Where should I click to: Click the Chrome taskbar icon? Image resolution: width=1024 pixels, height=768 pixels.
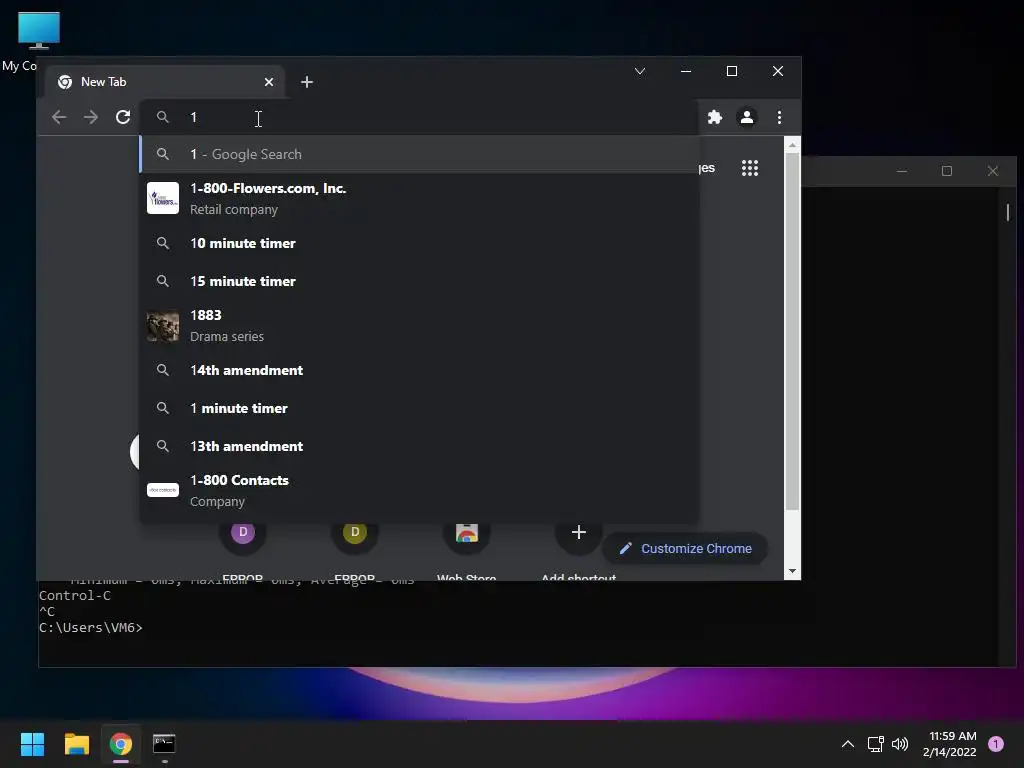121,744
